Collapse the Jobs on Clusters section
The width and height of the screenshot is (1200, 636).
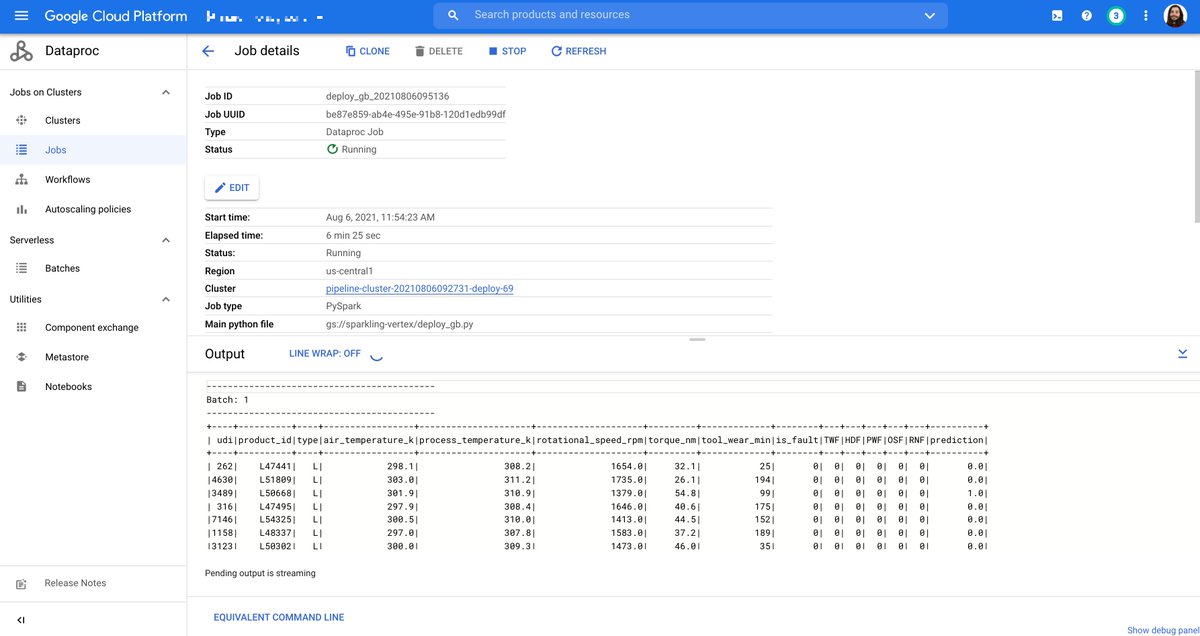(x=166, y=92)
